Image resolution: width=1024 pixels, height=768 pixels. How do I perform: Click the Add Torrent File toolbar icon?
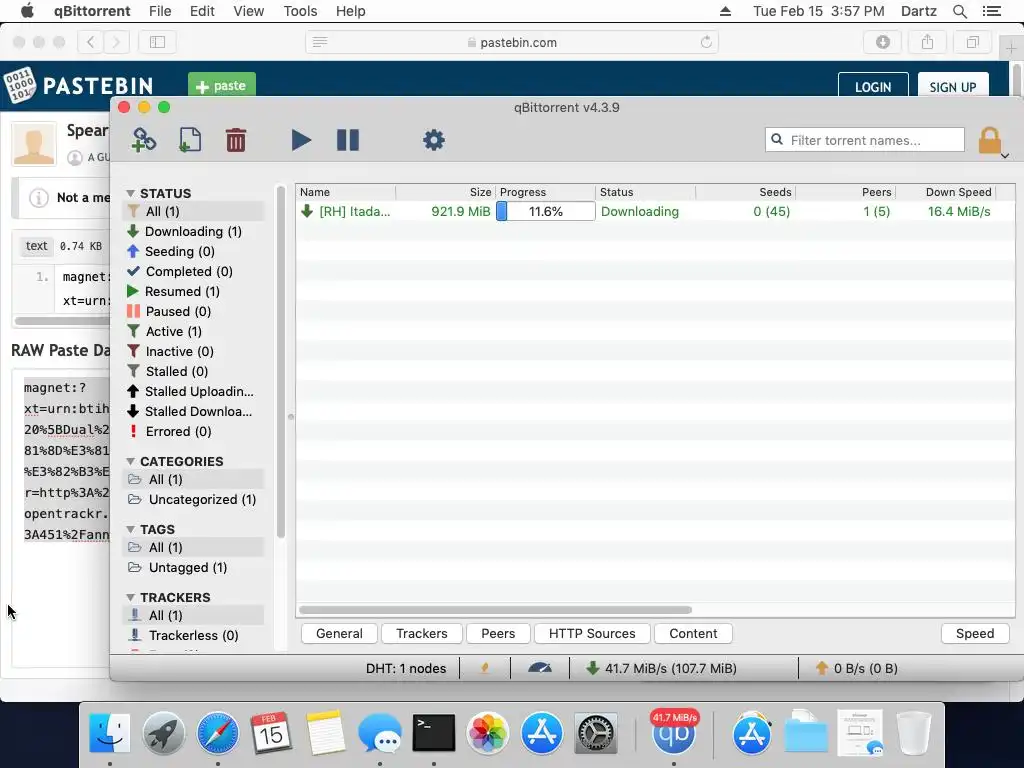tap(190, 140)
